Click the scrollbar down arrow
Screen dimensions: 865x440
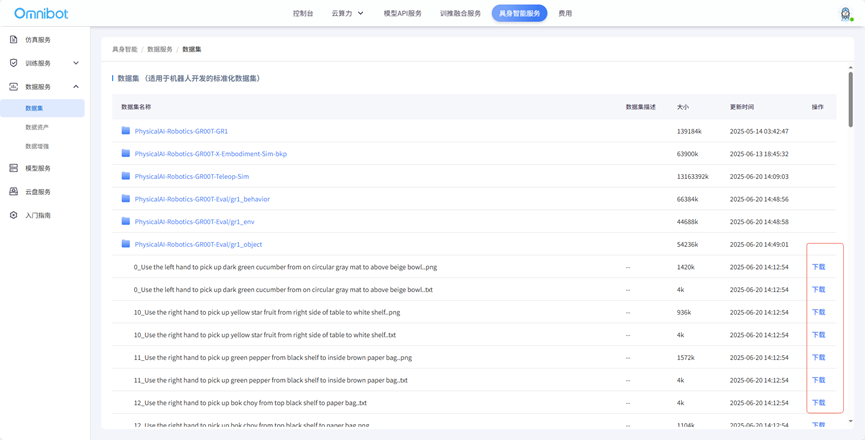(850, 421)
